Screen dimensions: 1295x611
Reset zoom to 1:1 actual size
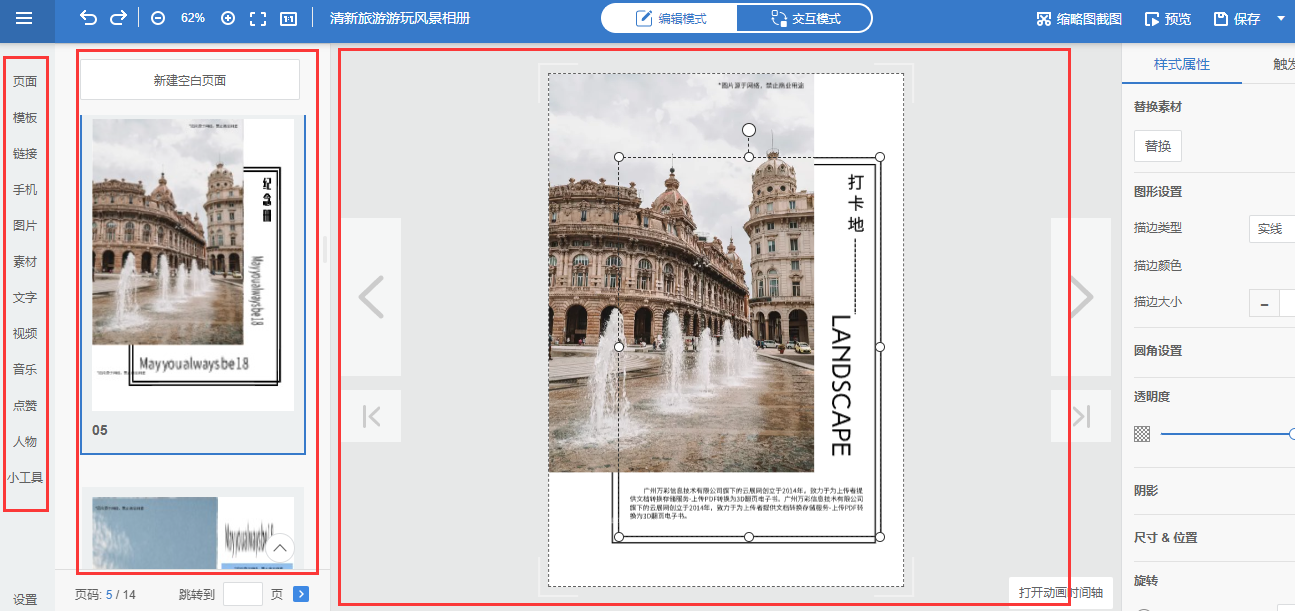(288, 18)
